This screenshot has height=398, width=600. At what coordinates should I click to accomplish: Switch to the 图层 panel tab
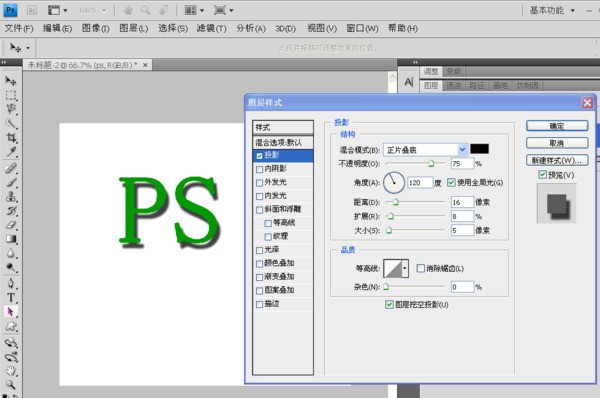coord(431,85)
